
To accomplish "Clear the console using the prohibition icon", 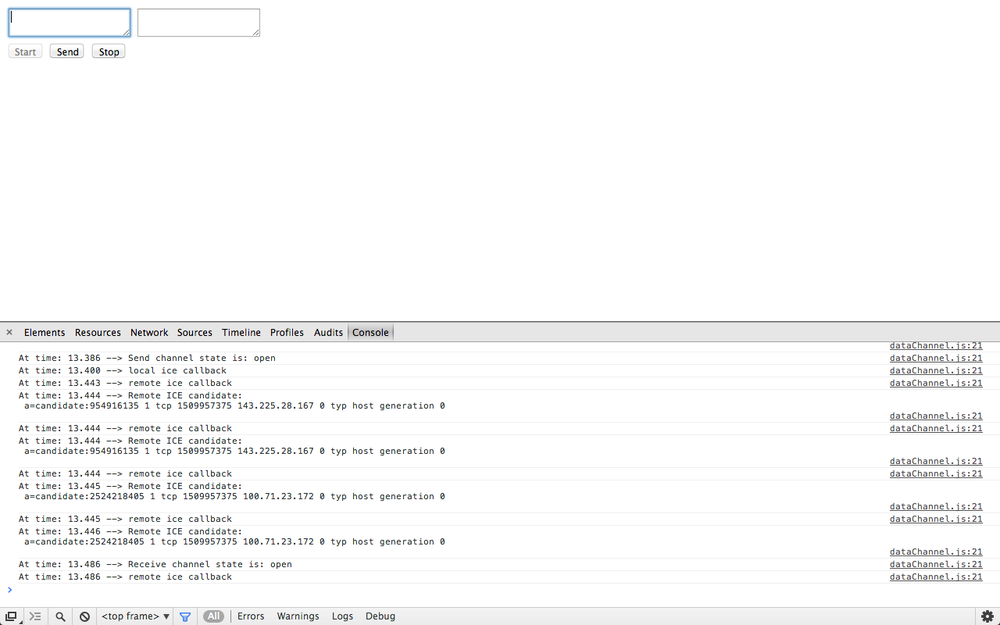I will tap(84, 616).
